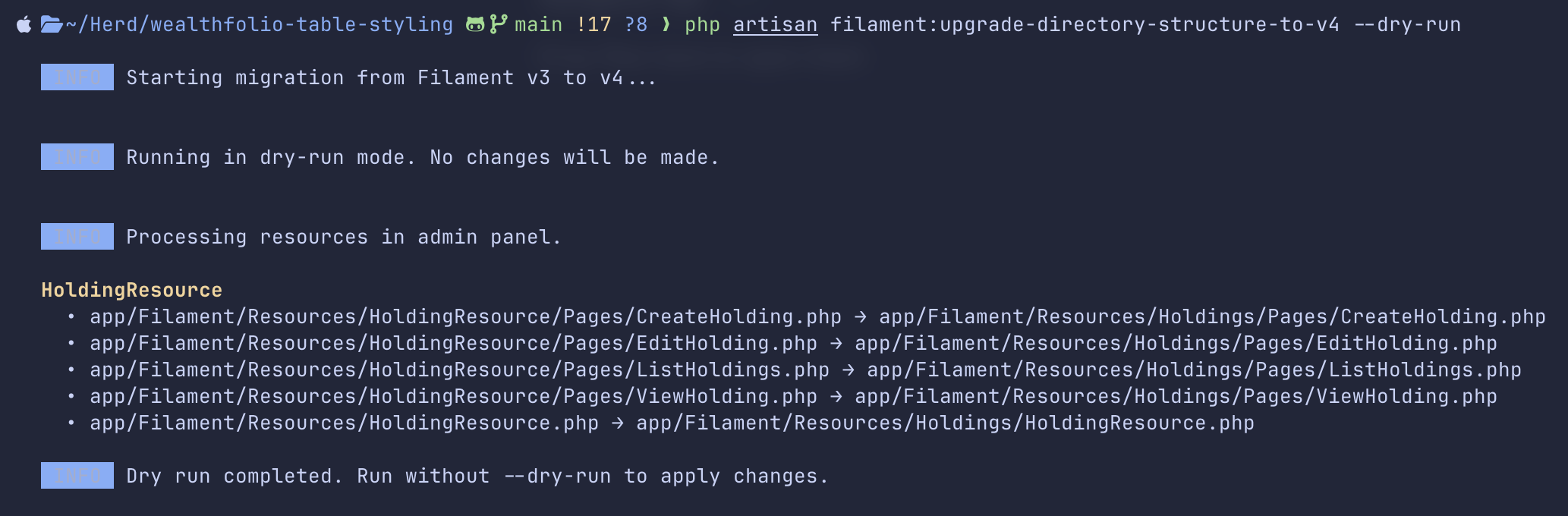Click the !17 modified files indicator

[x=593, y=25]
